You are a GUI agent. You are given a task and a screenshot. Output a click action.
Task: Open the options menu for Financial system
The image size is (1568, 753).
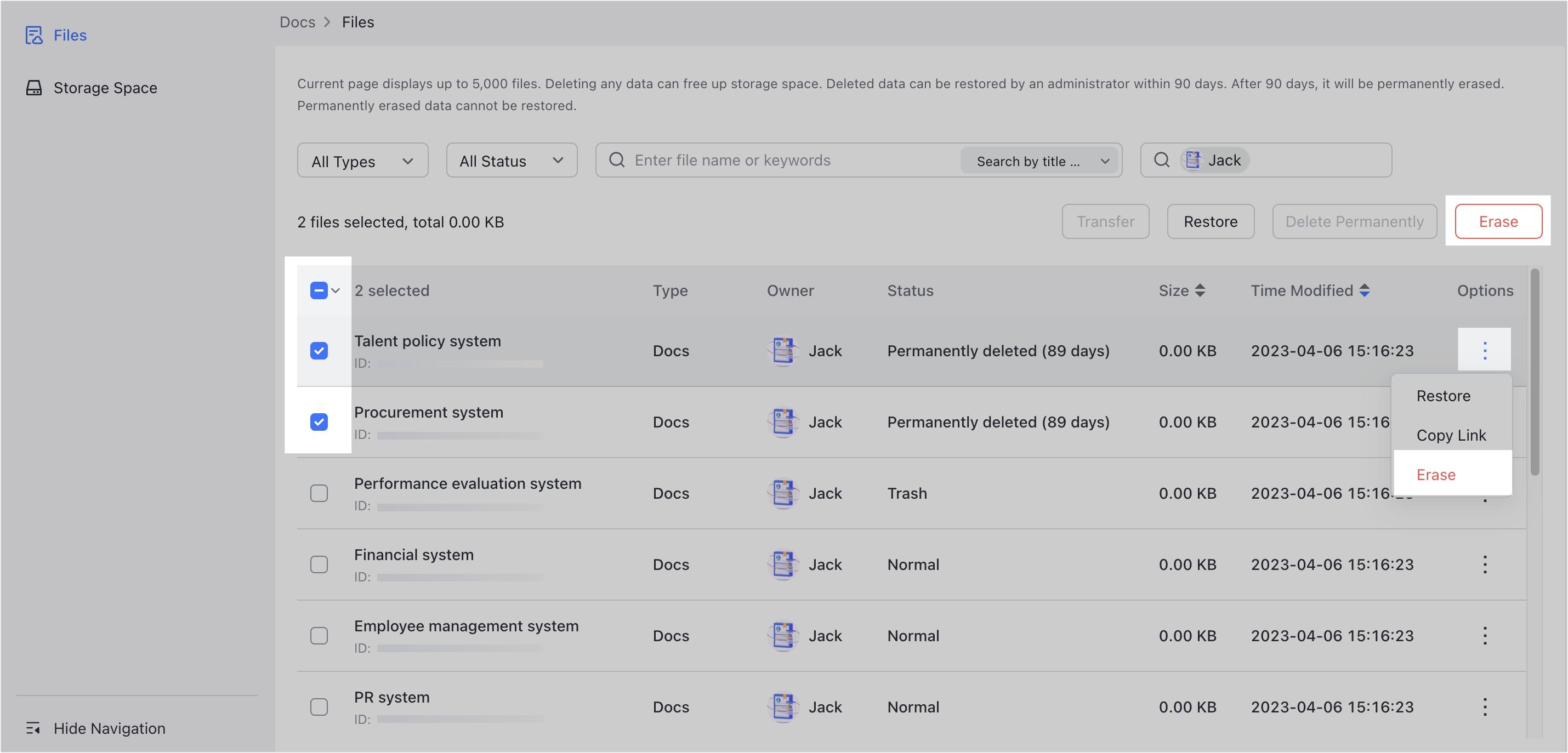pos(1485,564)
